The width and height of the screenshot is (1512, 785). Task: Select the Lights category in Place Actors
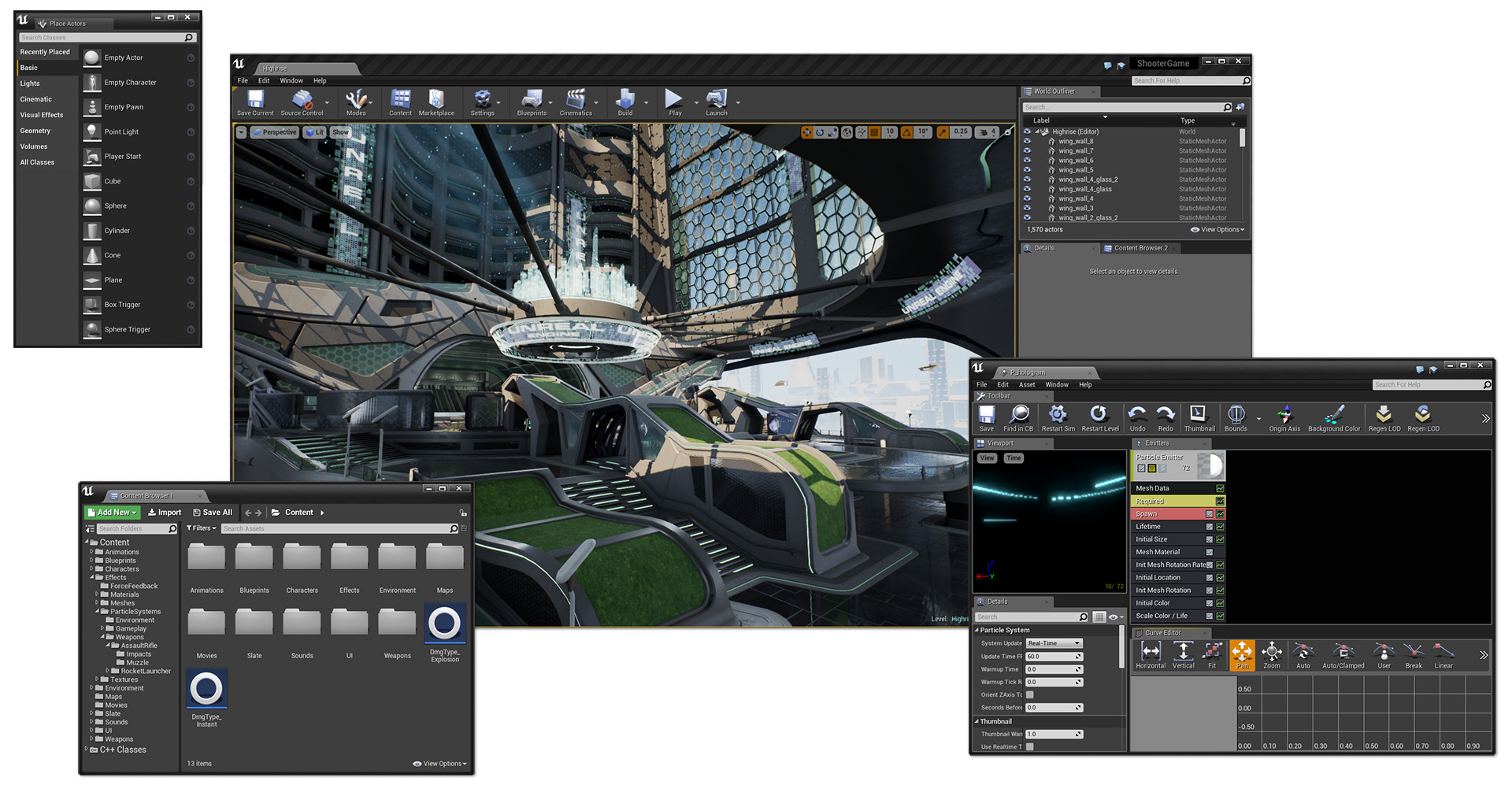point(30,83)
